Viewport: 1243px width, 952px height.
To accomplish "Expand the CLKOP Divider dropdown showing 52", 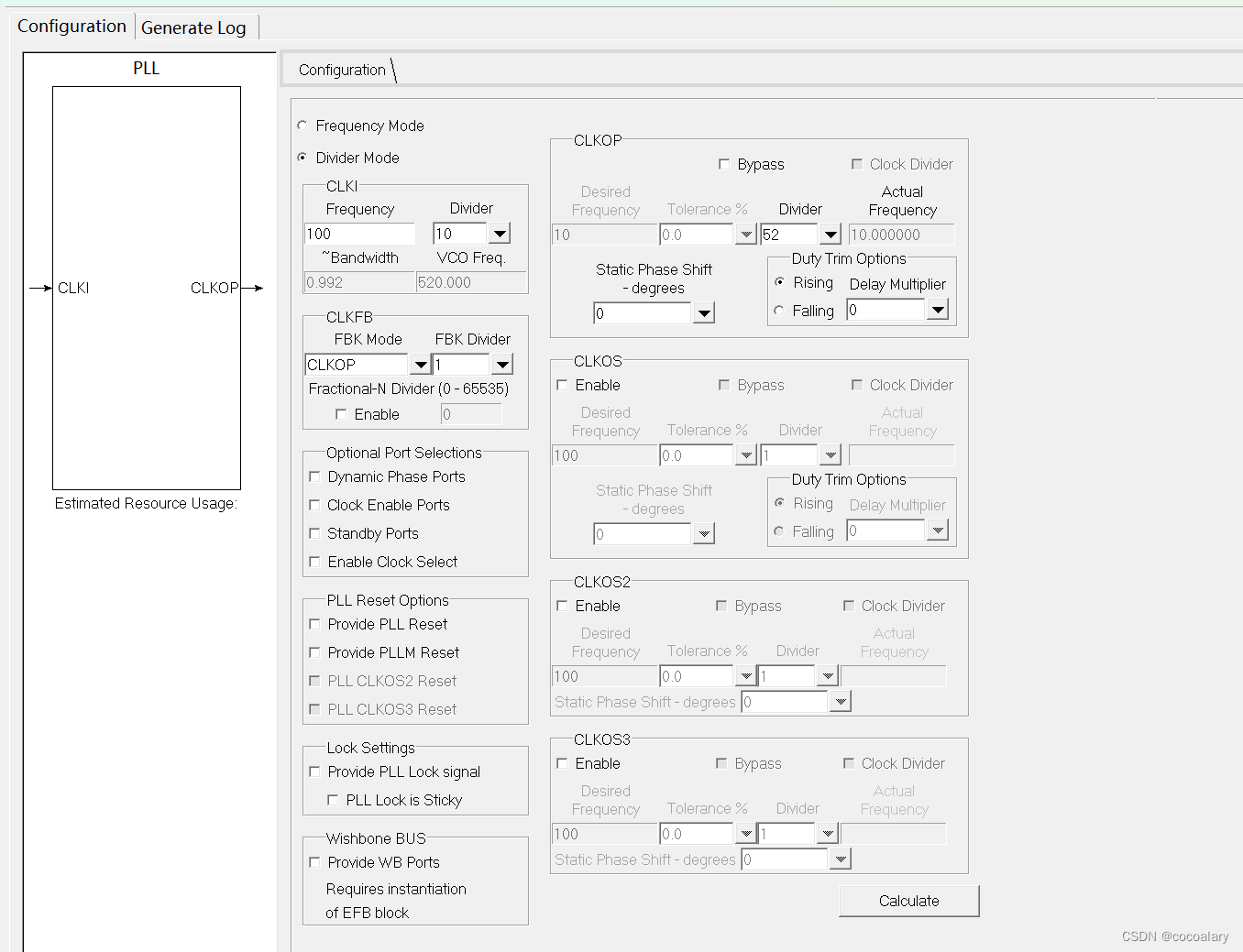I will [830, 234].
